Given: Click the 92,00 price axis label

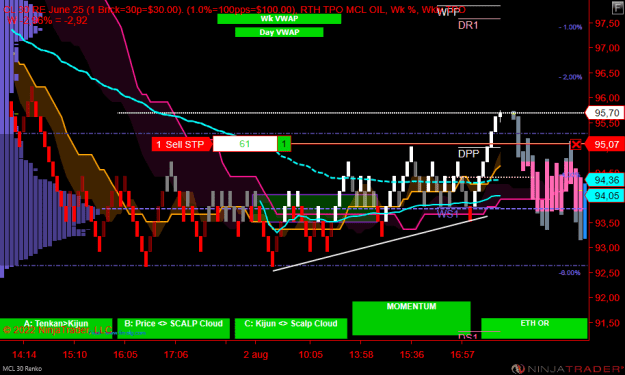Looking at the screenshot, I should point(607,297).
